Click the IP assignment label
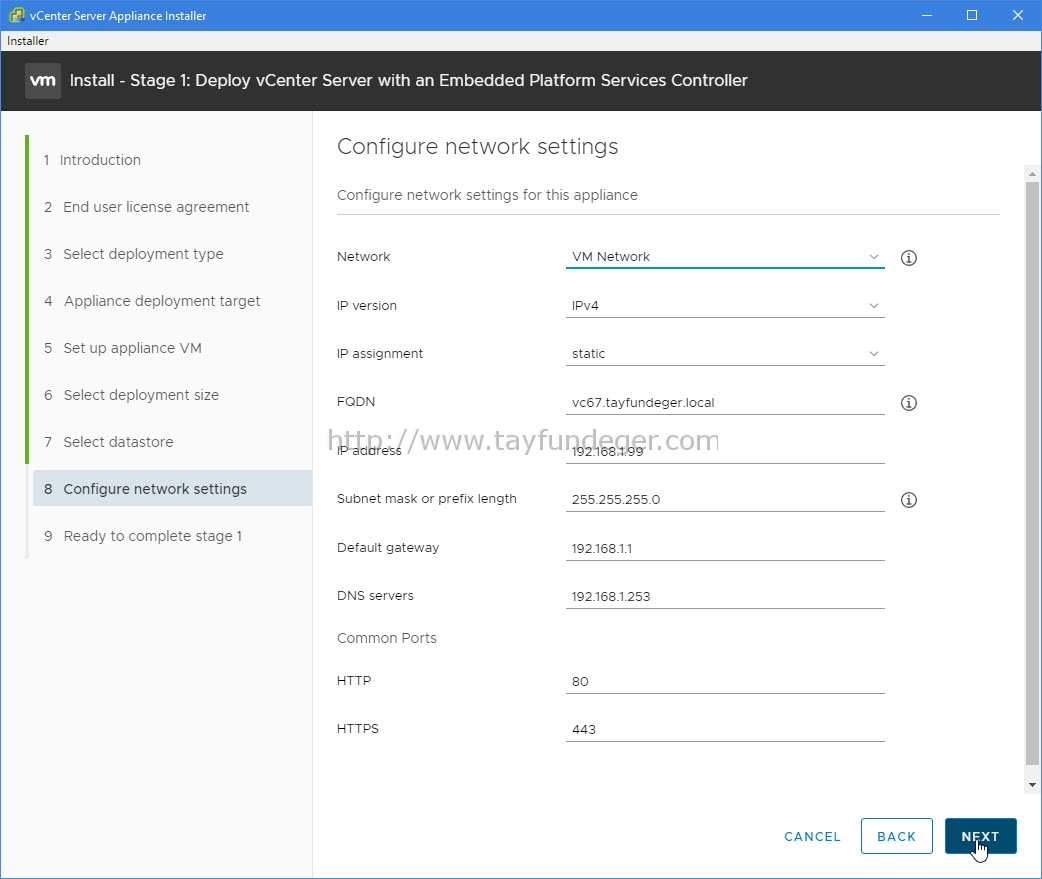 click(380, 354)
